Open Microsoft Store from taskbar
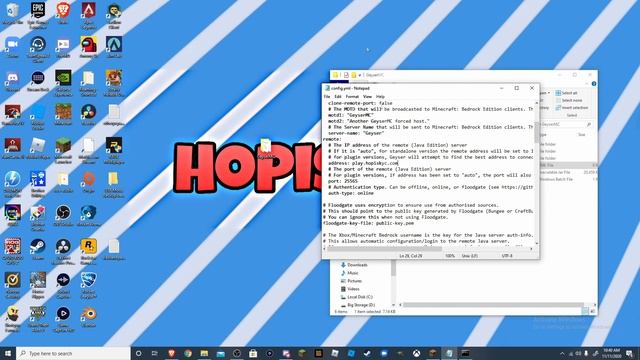The image size is (640, 360). pos(253,353)
